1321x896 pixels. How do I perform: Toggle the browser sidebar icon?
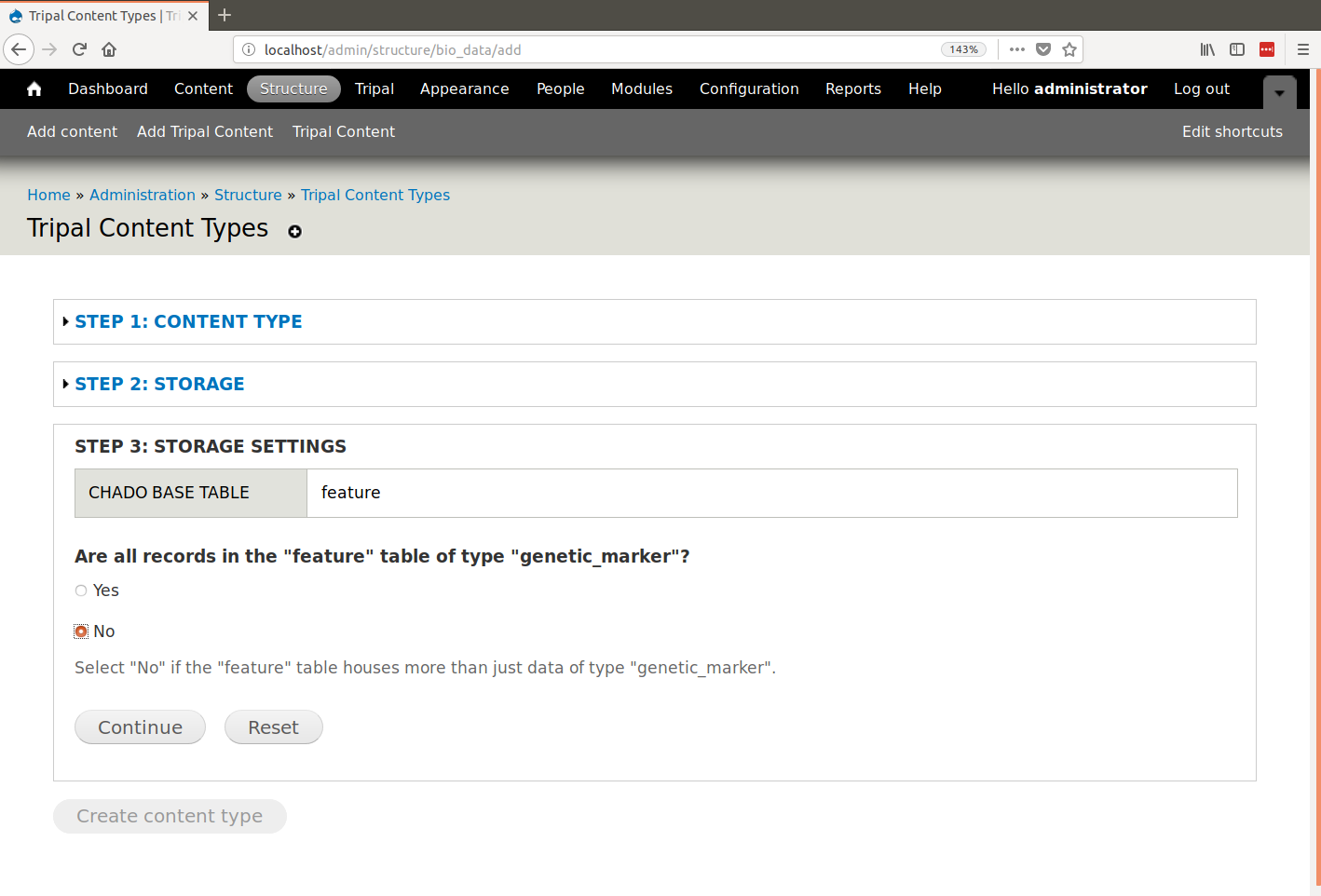coord(1237,49)
